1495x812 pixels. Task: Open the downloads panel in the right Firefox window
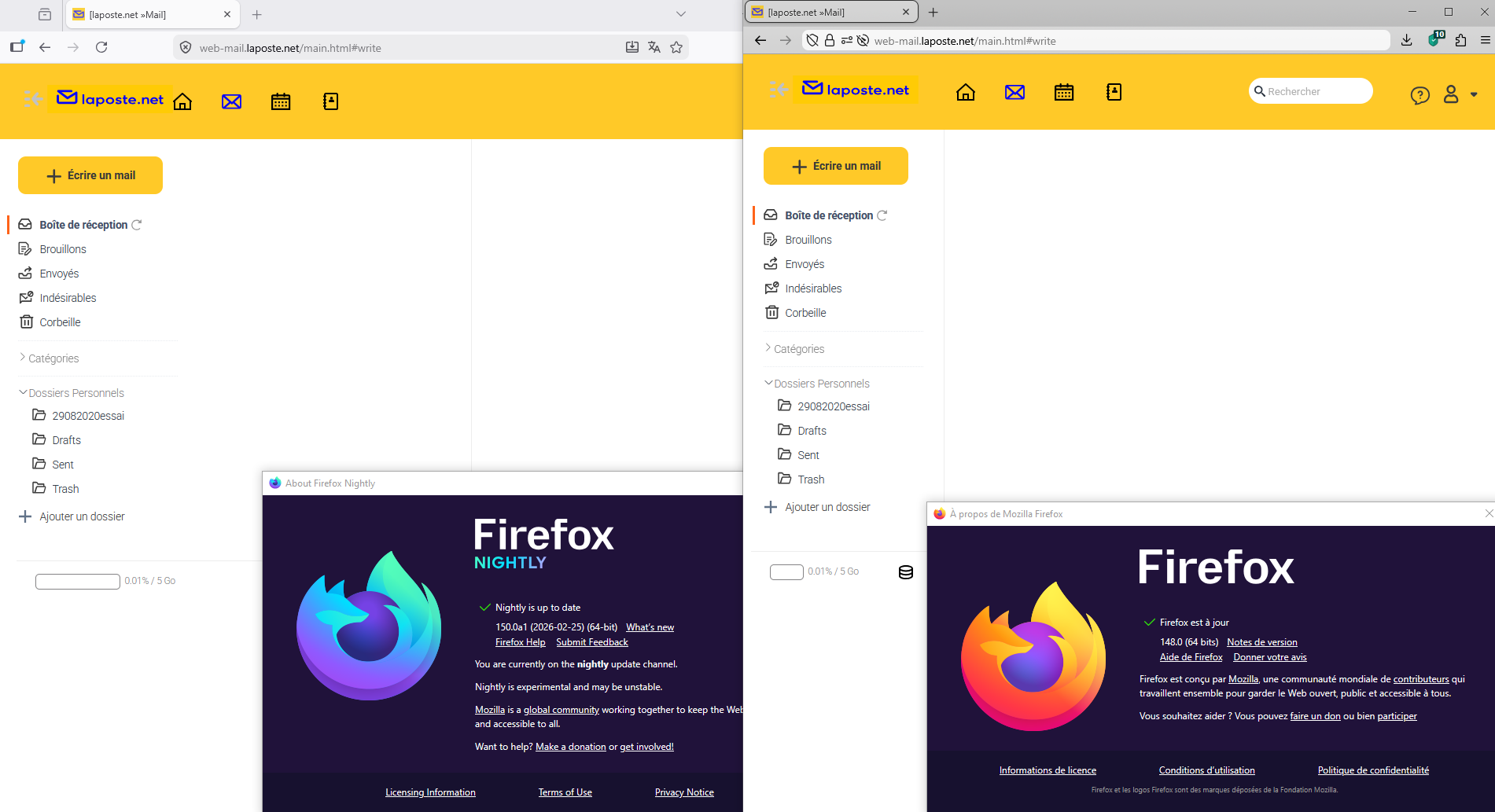(1407, 40)
